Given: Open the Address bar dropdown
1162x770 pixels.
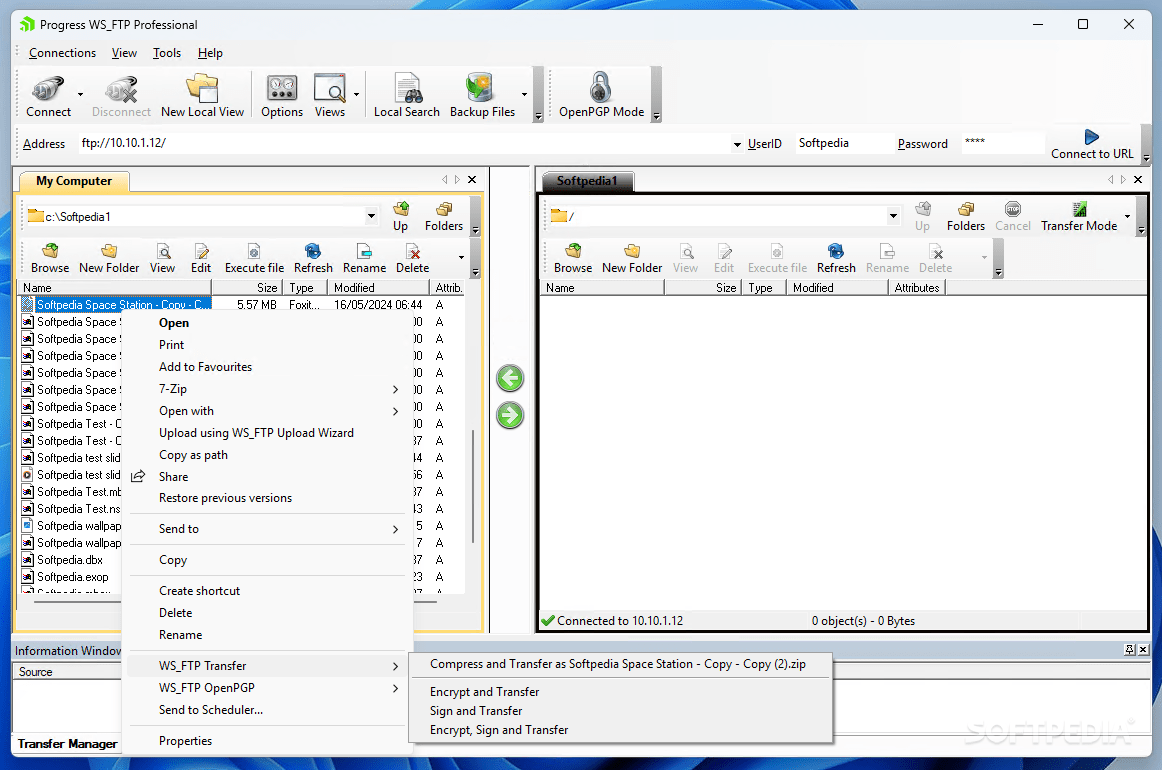Looking at the screenshot, I should [x=736, y=143].
